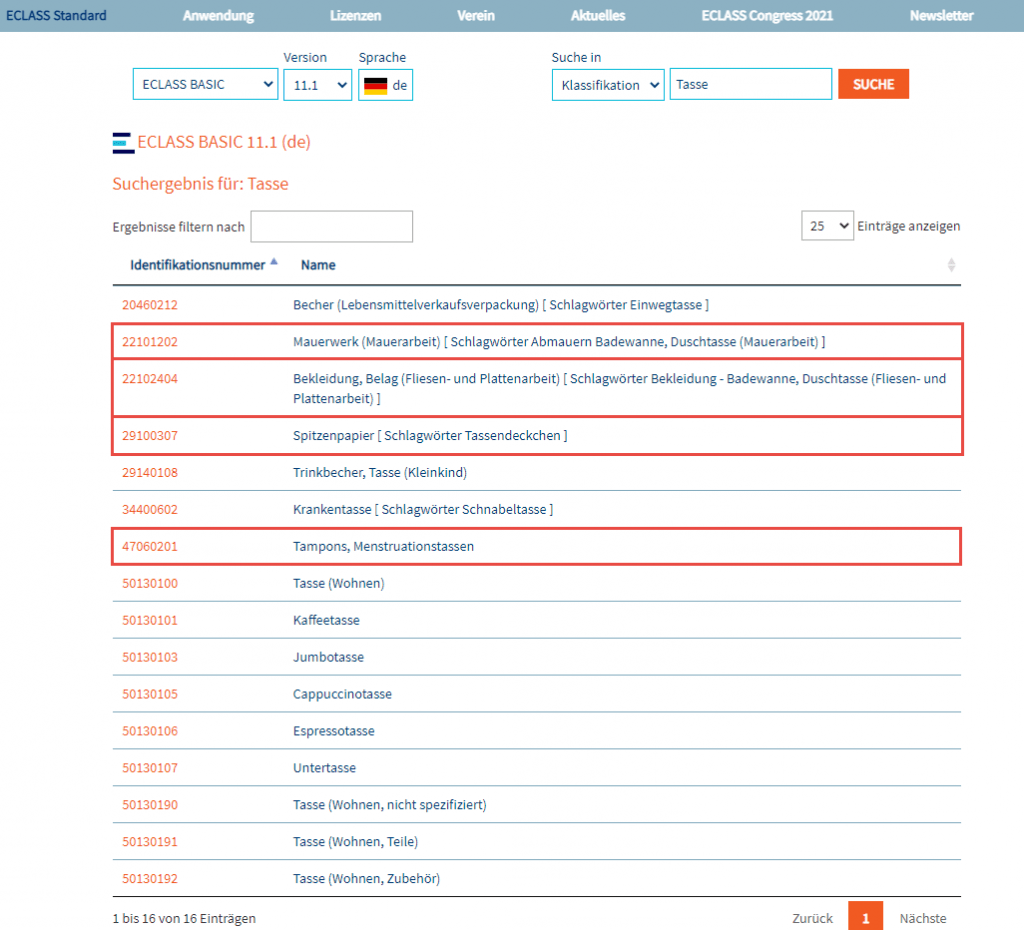Image resolution: width=1024 pixels, height=930 pixels.
Task: Select Tasse (Wohnen, nicht spezifiziert) name
Action: tap(390, 805)
